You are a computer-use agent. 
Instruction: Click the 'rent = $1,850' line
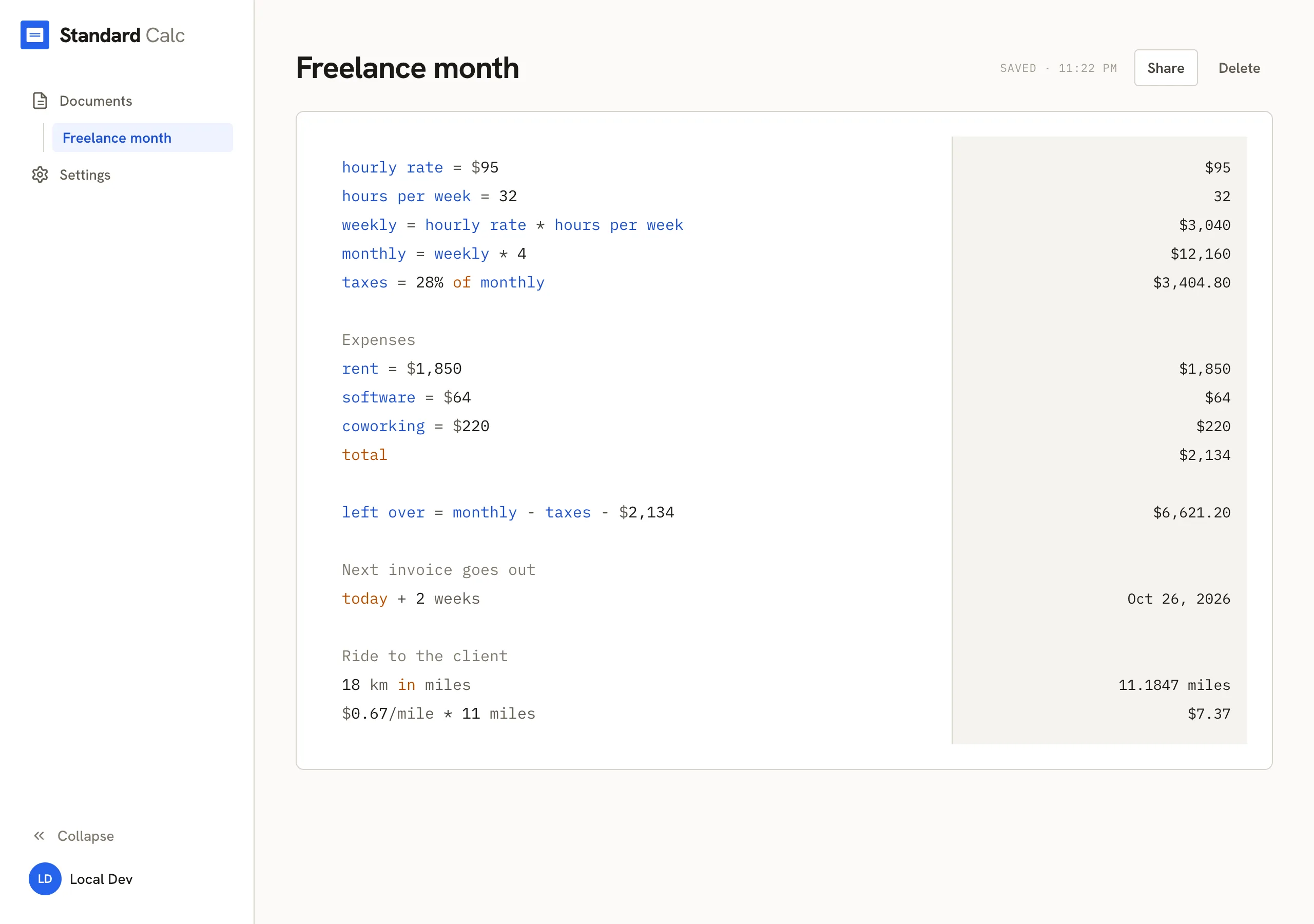[x=402, y=368]
